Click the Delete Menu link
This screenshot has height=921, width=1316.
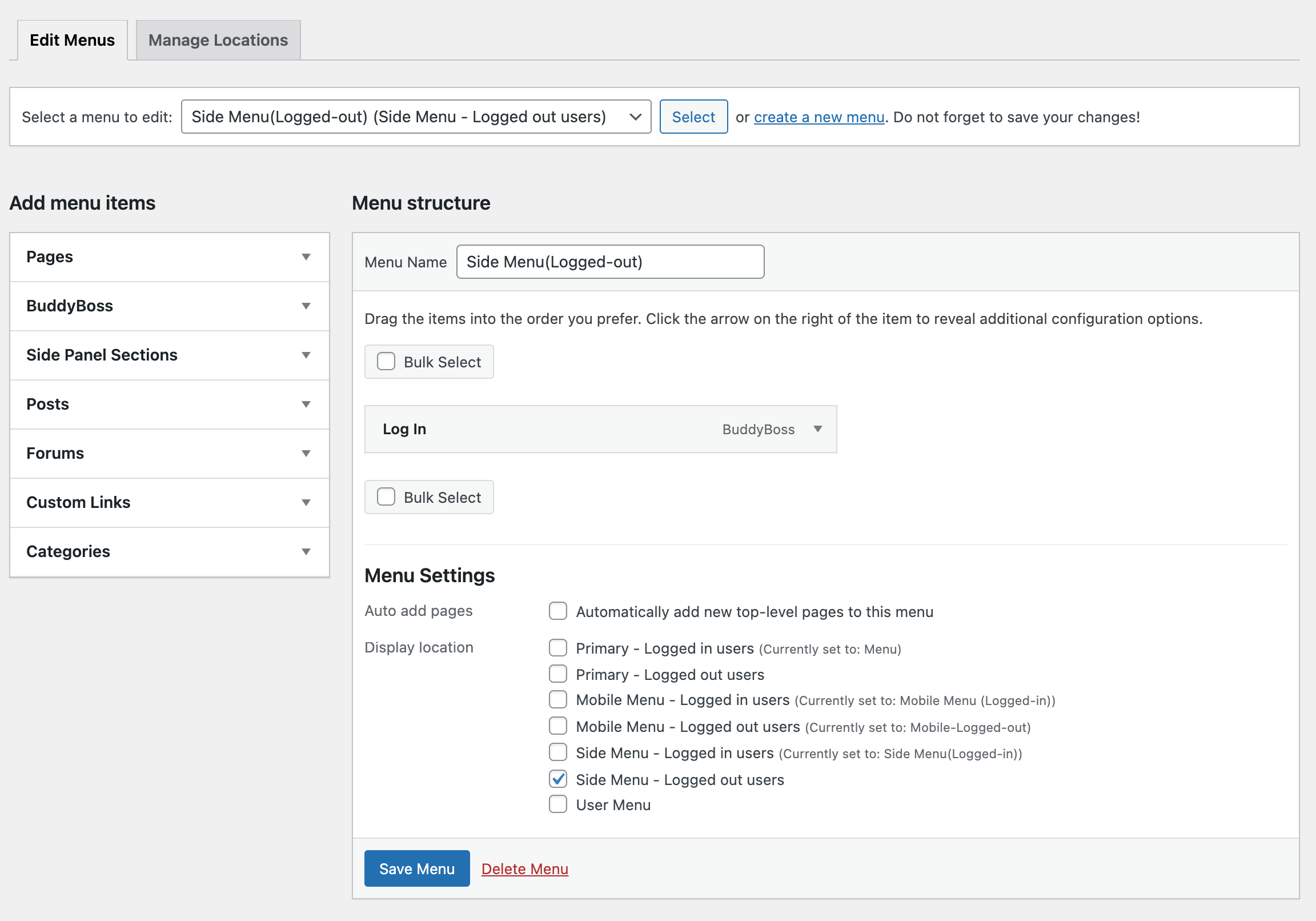524,869
